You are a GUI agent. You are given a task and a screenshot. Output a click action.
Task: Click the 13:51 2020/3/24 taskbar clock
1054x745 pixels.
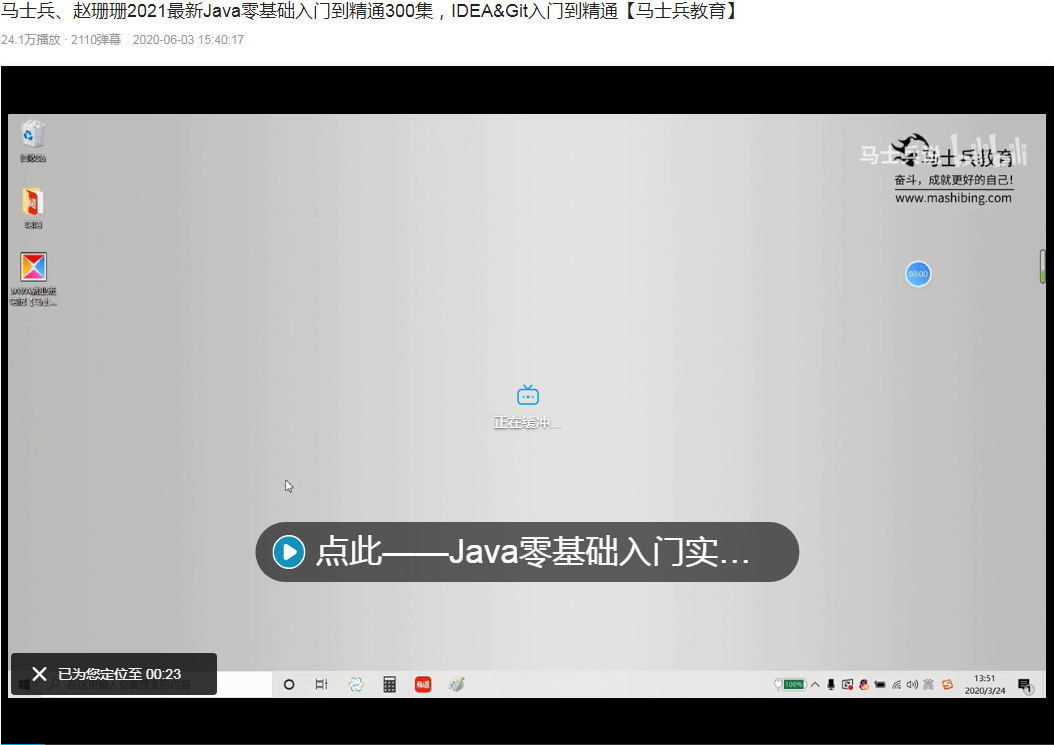tap(985, 684)
